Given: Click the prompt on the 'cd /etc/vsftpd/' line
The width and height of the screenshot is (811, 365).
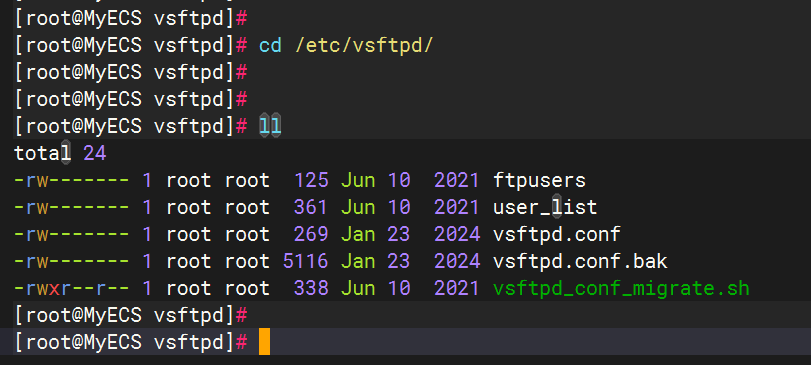Looking at the screenshot, I should click(131, 46).
